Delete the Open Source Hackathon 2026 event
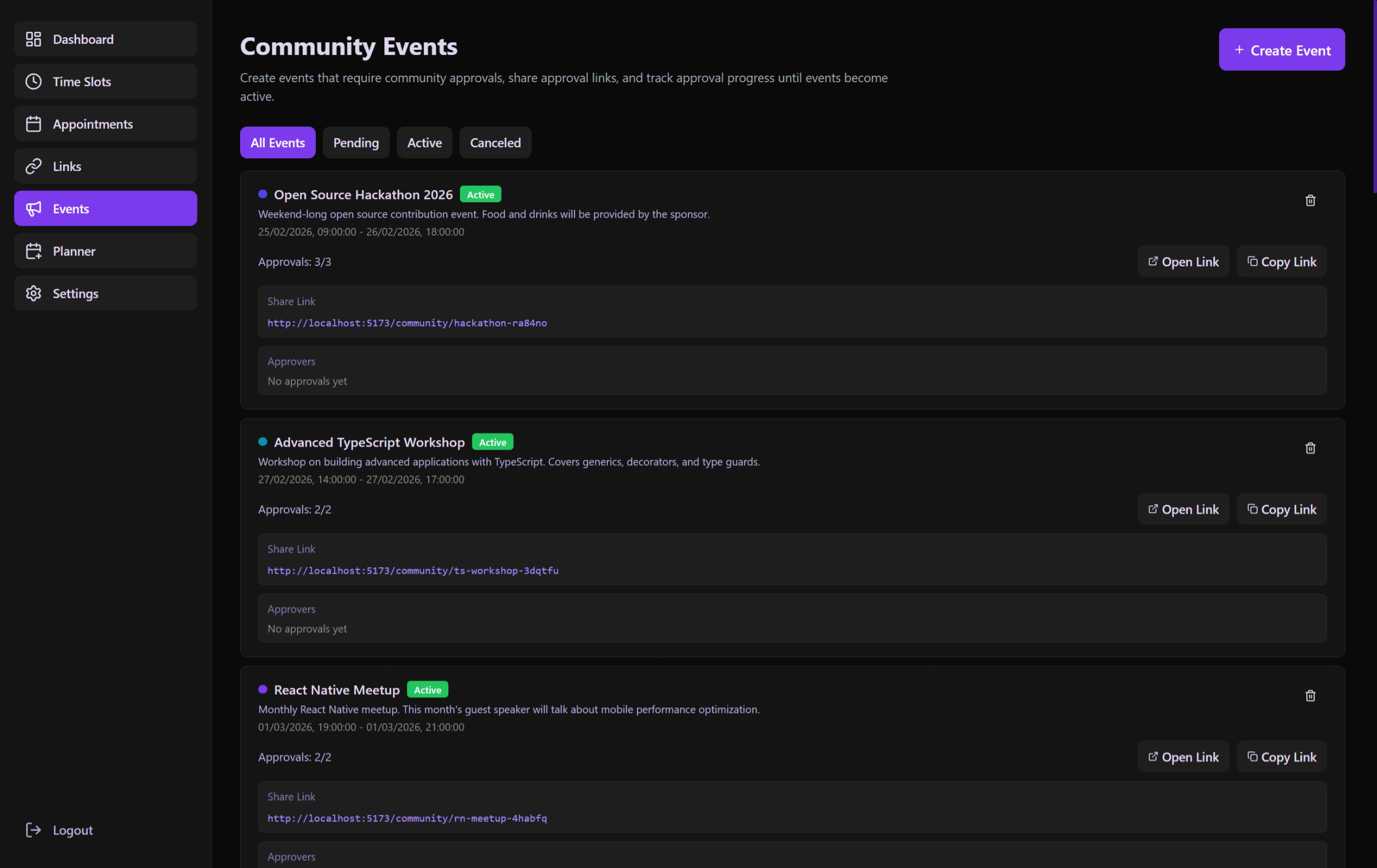 (1310, 200)
